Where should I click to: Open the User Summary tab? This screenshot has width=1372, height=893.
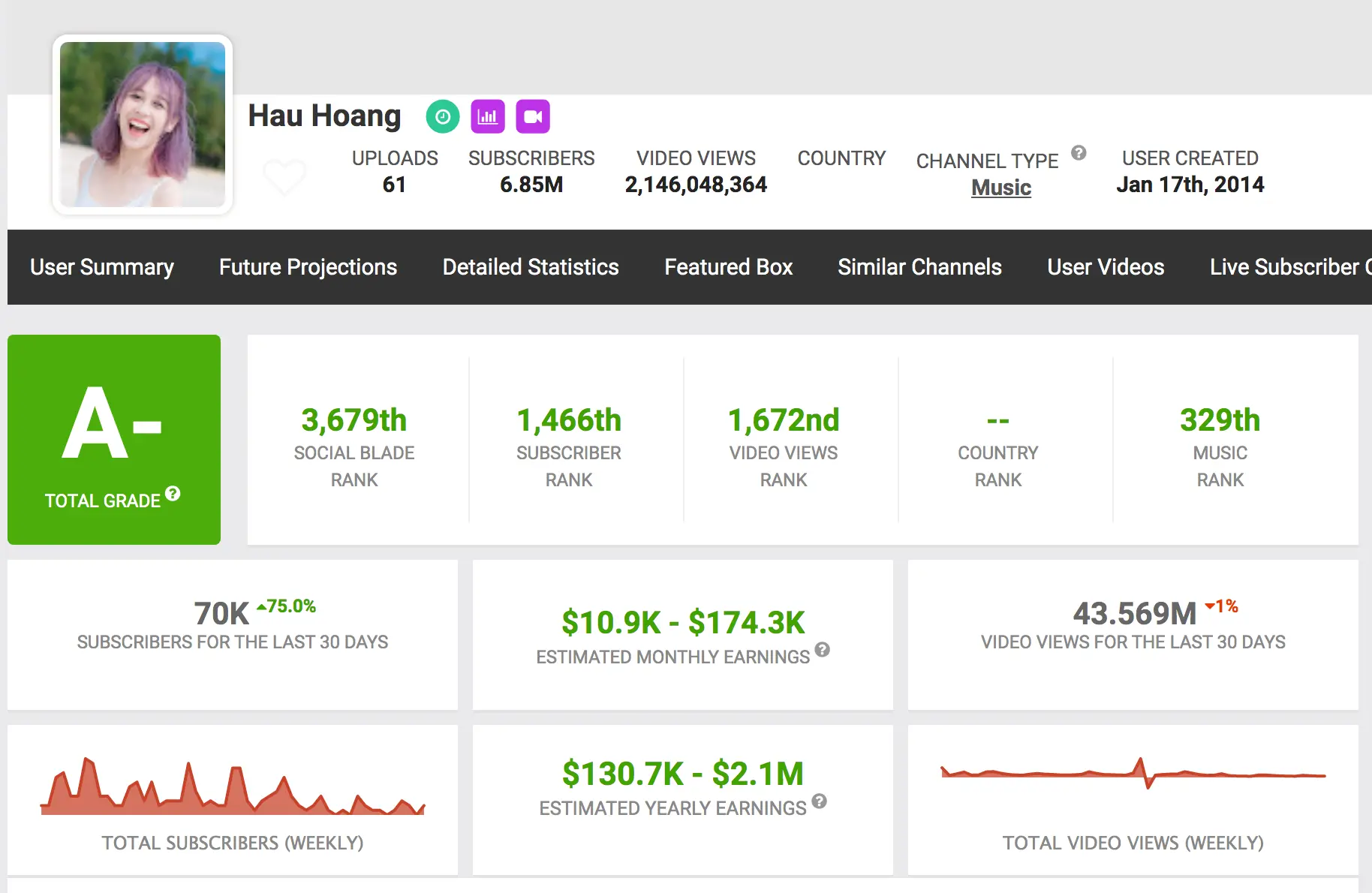pos(102,267)
